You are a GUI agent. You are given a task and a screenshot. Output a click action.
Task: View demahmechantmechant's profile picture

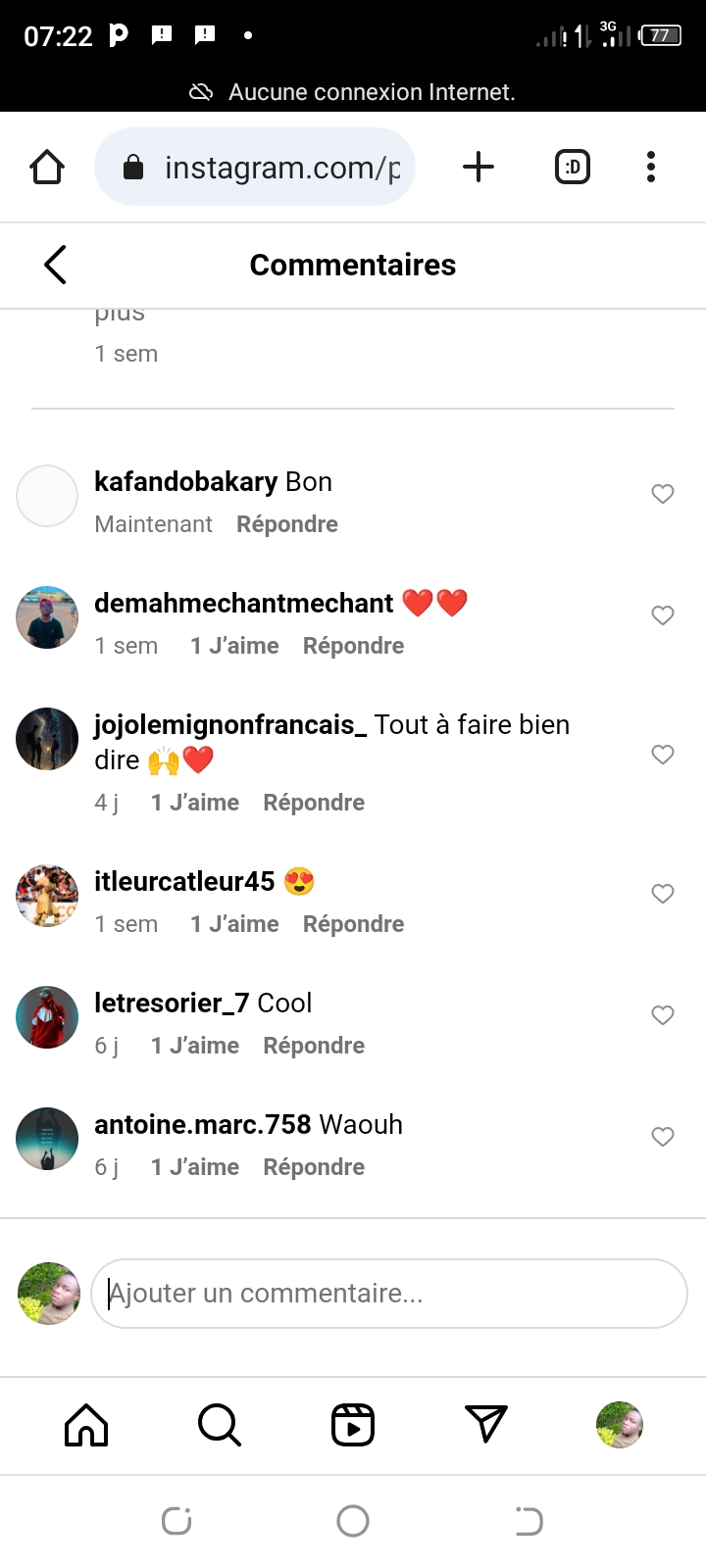pos(47,617)
